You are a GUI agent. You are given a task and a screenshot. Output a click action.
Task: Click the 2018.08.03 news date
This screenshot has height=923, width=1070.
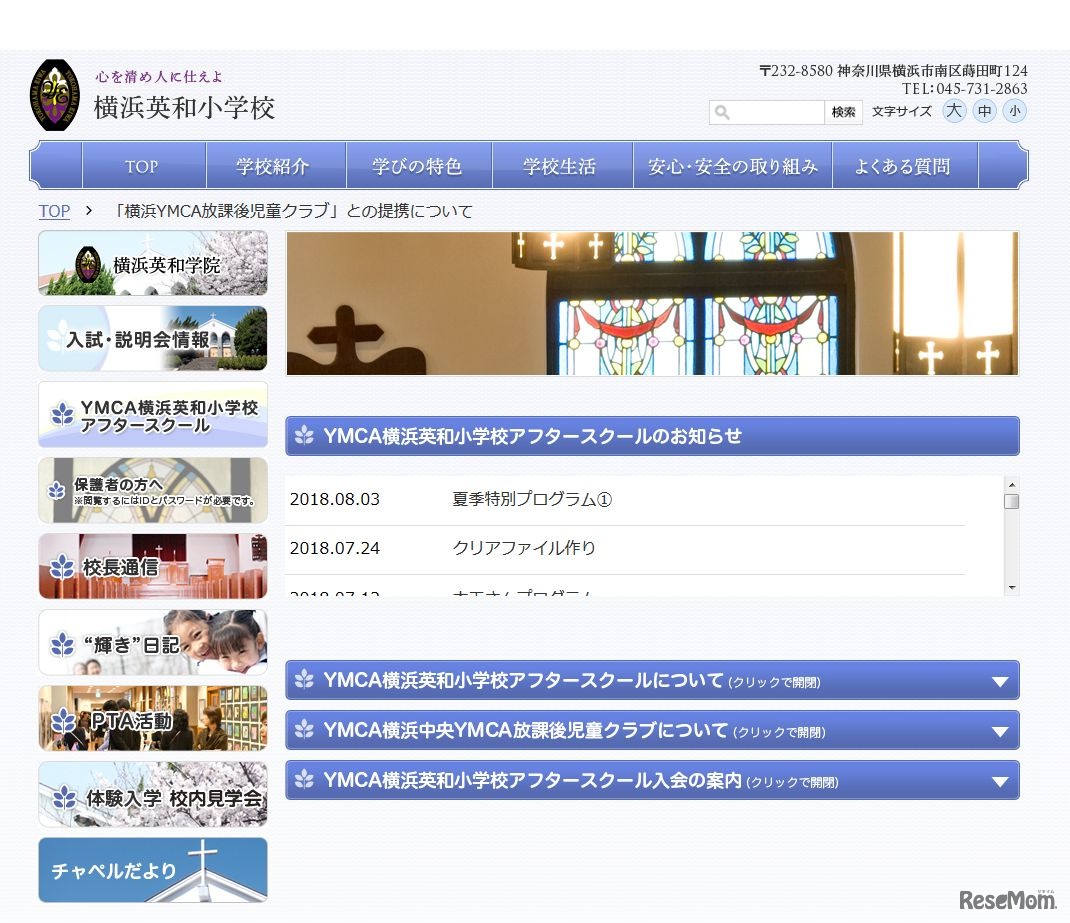pyautogui.click(x=334, y=499)
